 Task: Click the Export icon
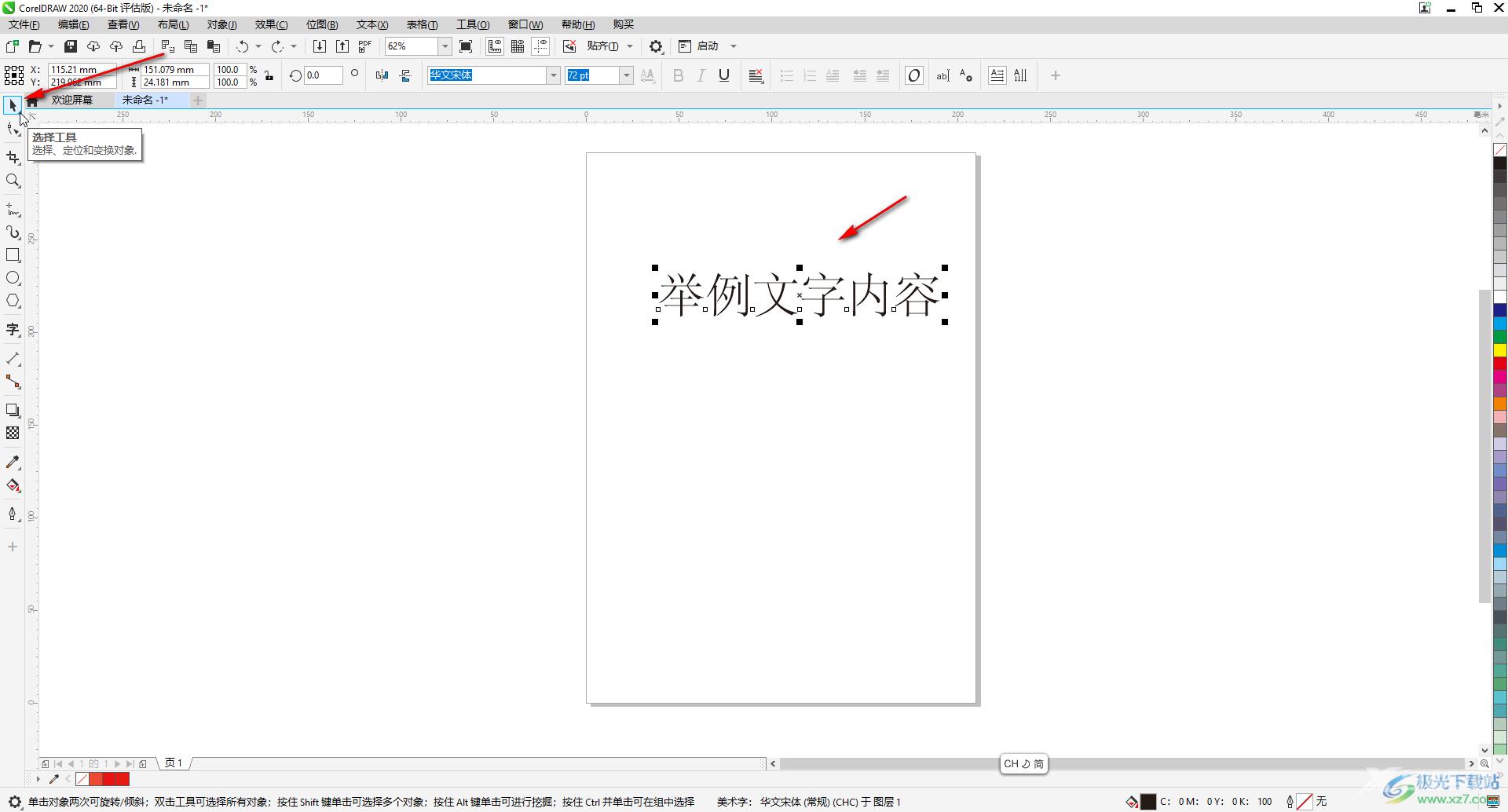click(x=342, y=46)
